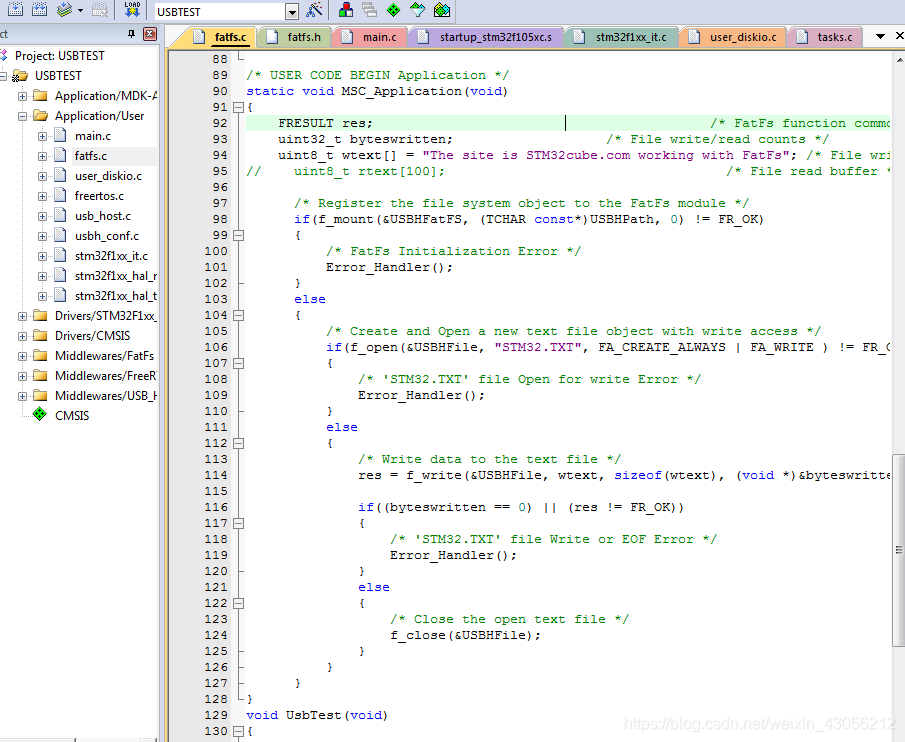This screenshot has height=742, width=905.
Task: Click the Rebuild all target files icon
Action: click(40, 9)
